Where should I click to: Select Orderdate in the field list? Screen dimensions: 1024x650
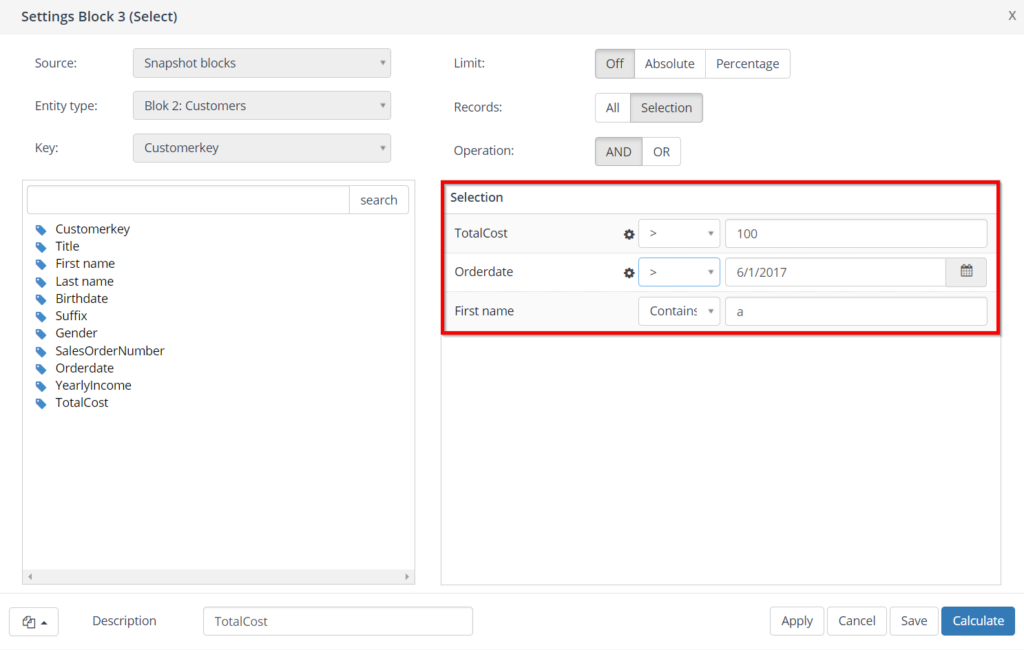[84, 368]
